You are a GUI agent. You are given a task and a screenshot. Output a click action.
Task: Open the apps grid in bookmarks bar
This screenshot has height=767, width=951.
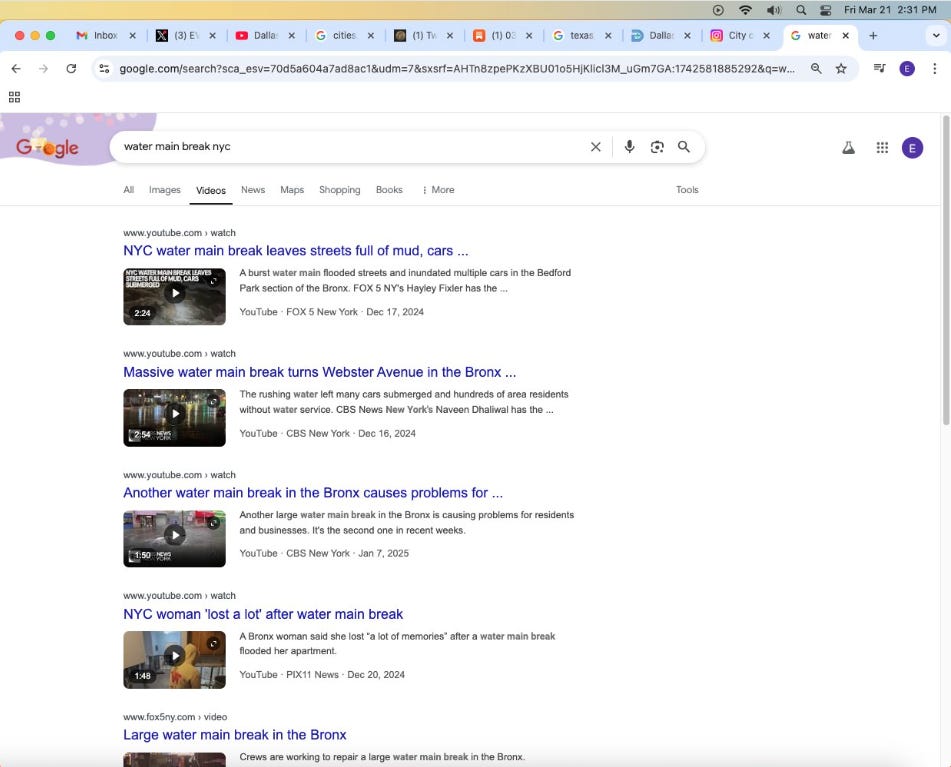(15, 97)
